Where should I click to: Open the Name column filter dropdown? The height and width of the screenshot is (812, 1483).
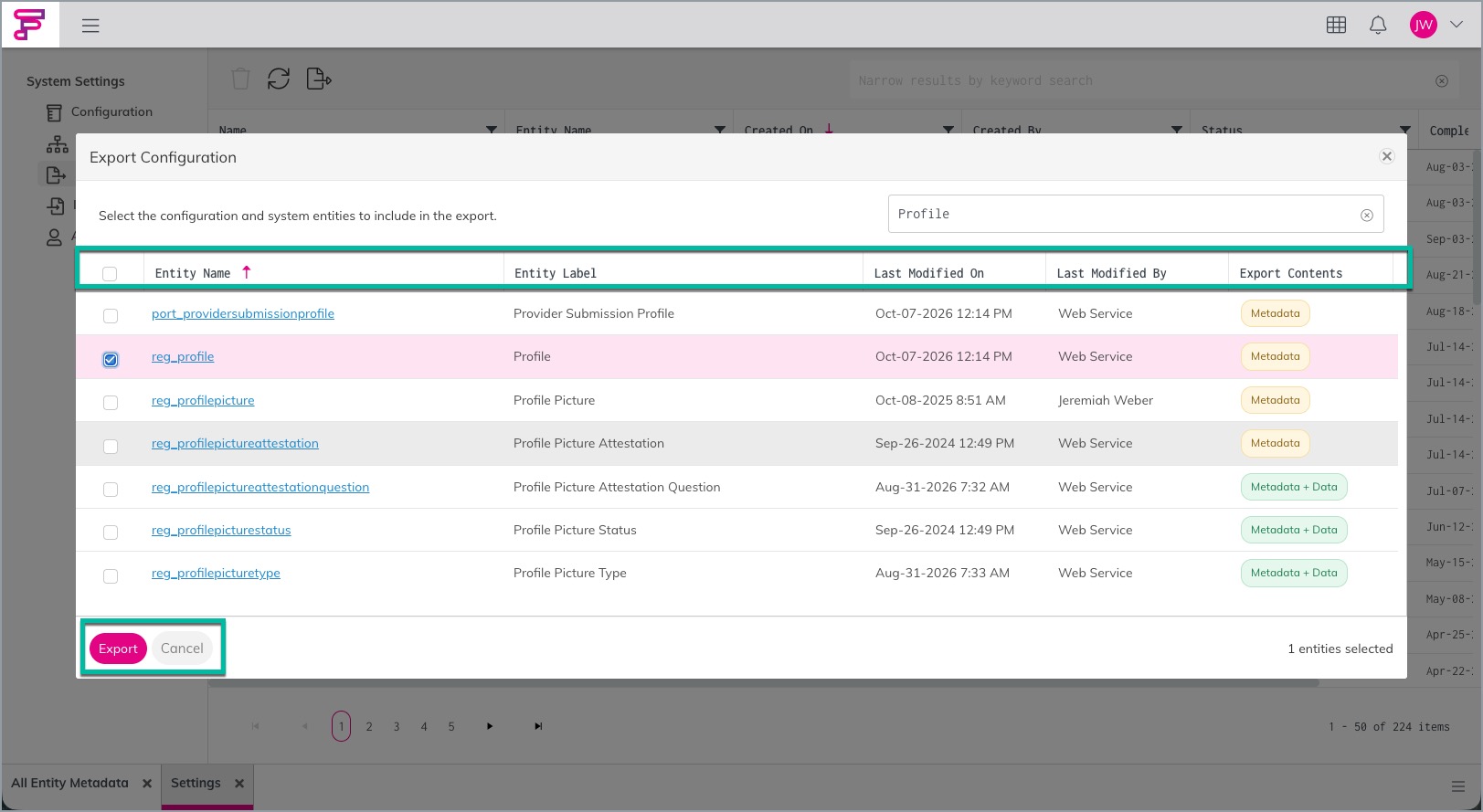[x=492, y=130]
